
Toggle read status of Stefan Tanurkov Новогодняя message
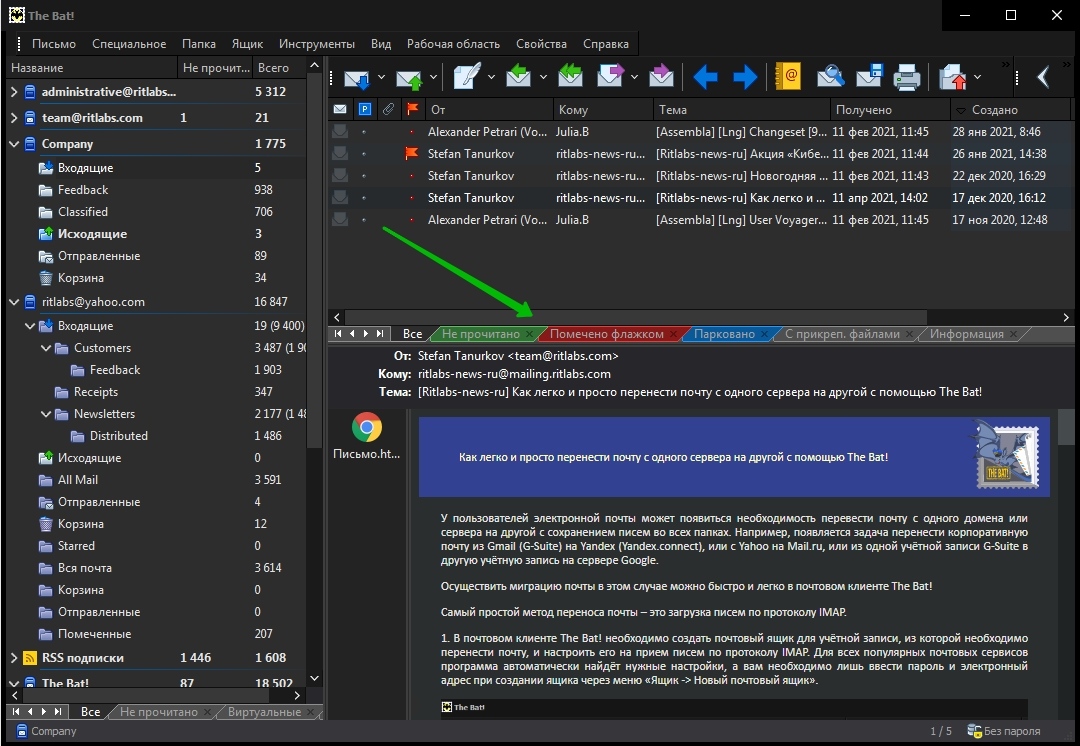340,176
